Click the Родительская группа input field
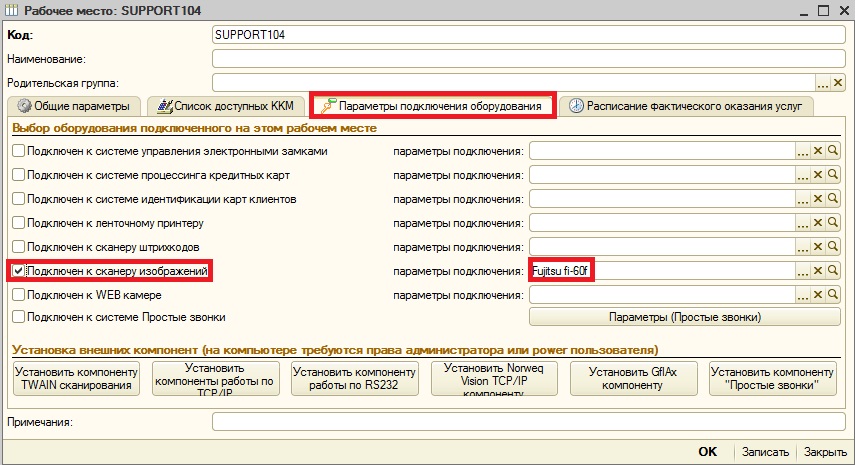 (514, 83)
